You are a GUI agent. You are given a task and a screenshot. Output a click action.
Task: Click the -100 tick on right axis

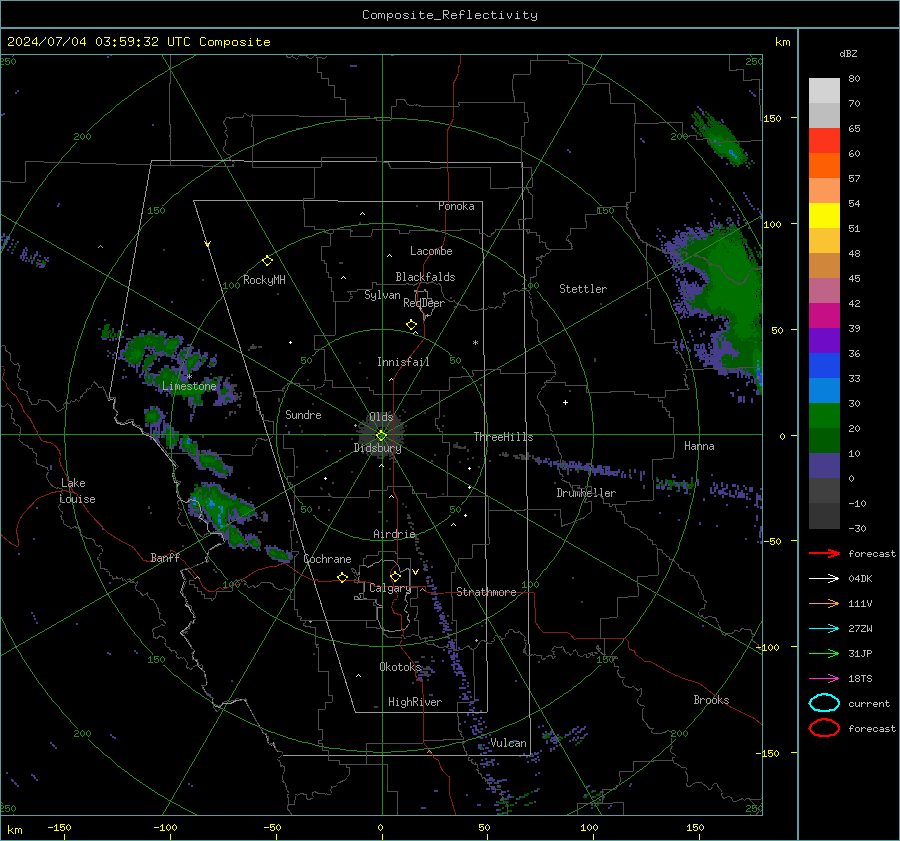pyautogui.click(x=767, y=647)
